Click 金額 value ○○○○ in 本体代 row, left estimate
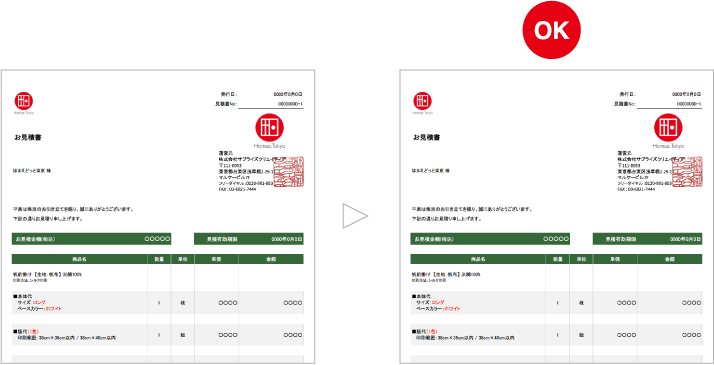The image size is (714, 365). (292, 303)
